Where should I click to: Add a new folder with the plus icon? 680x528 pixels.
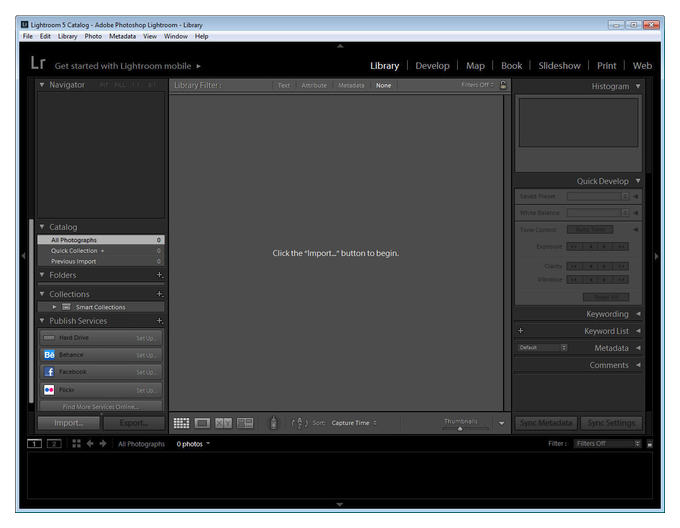pyautogui.click(x=160, y=275)
